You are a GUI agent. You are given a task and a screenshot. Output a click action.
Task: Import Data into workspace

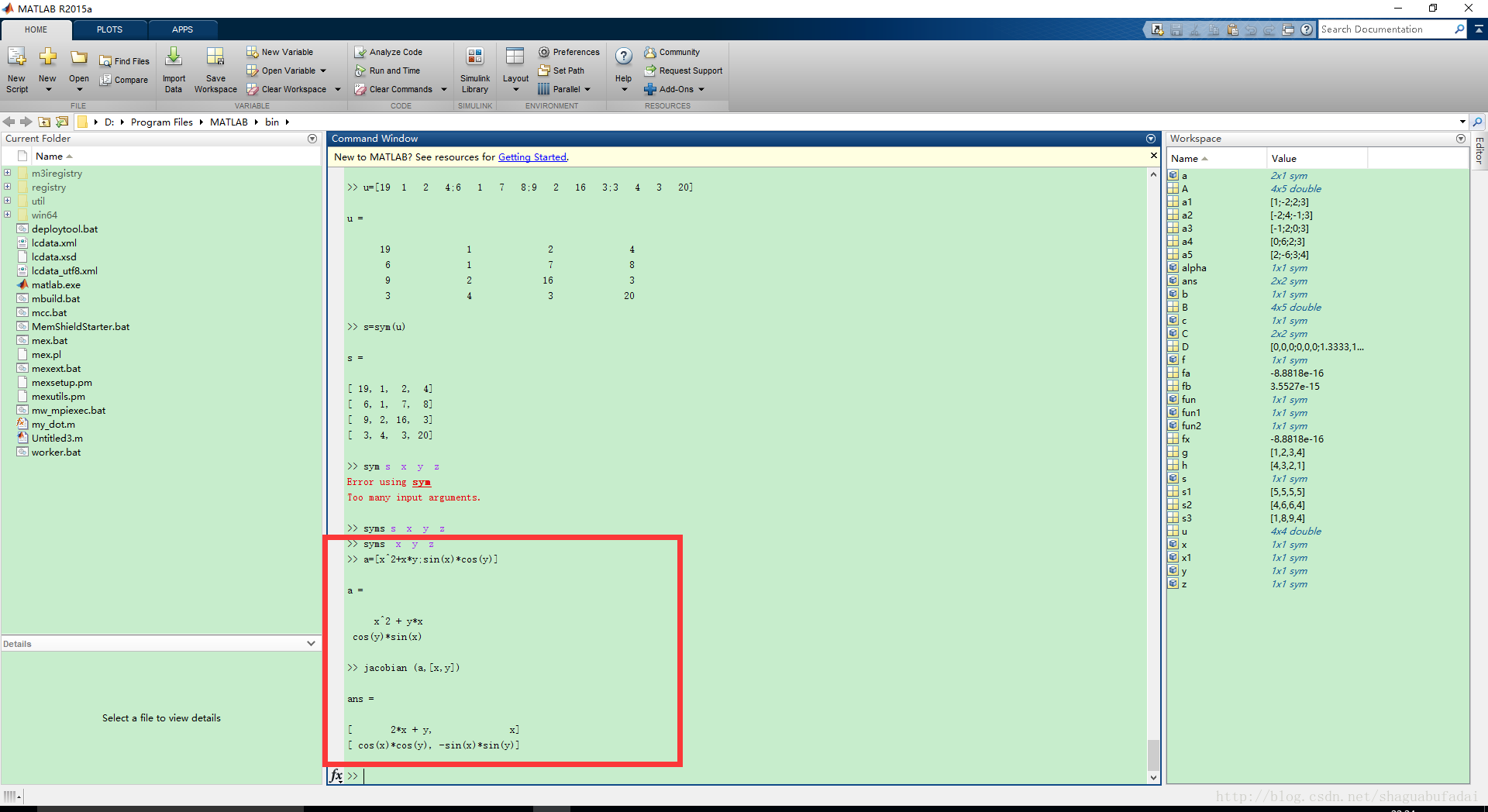[174, 70]
